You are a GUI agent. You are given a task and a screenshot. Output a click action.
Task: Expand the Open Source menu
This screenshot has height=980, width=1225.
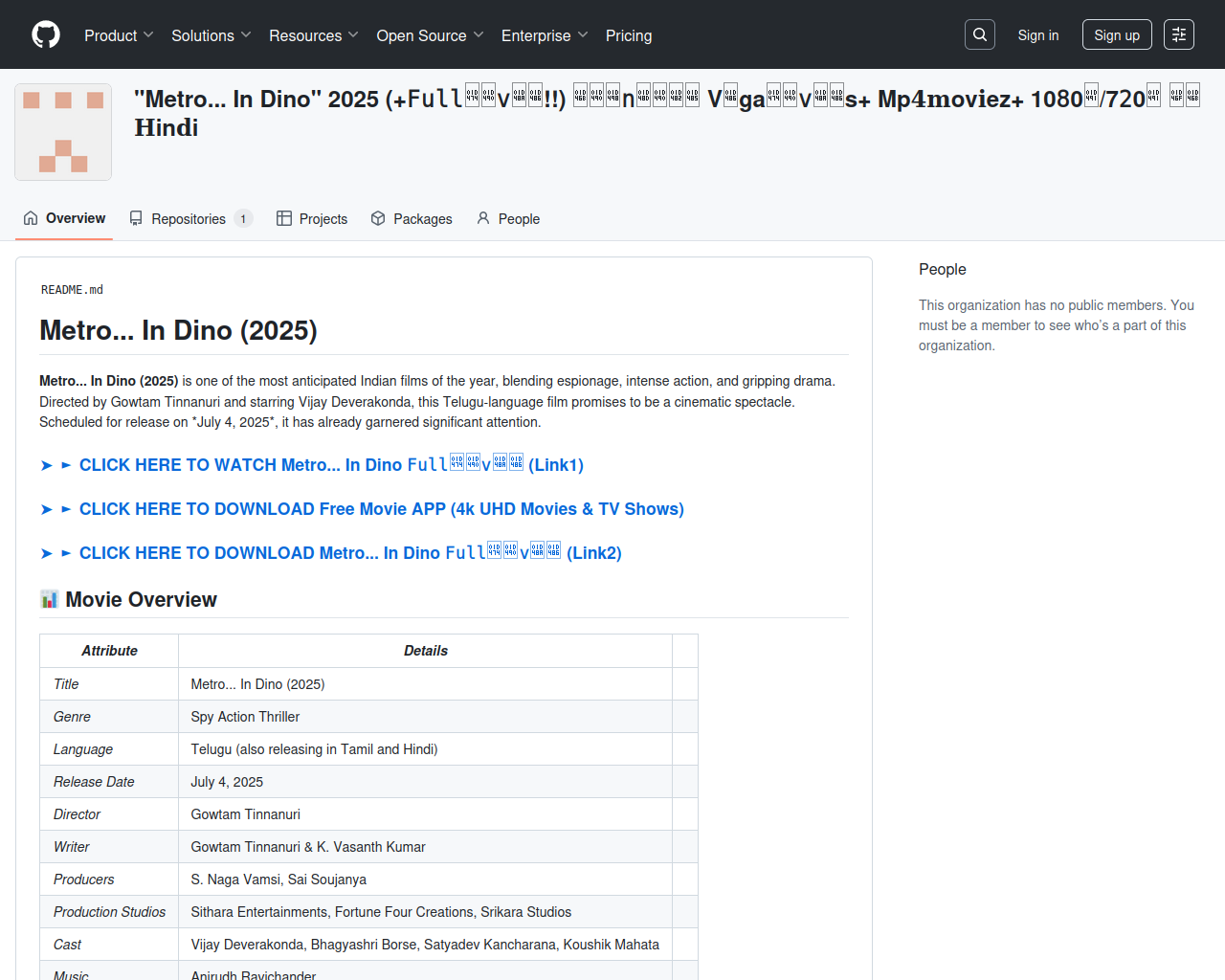point(431,35)
